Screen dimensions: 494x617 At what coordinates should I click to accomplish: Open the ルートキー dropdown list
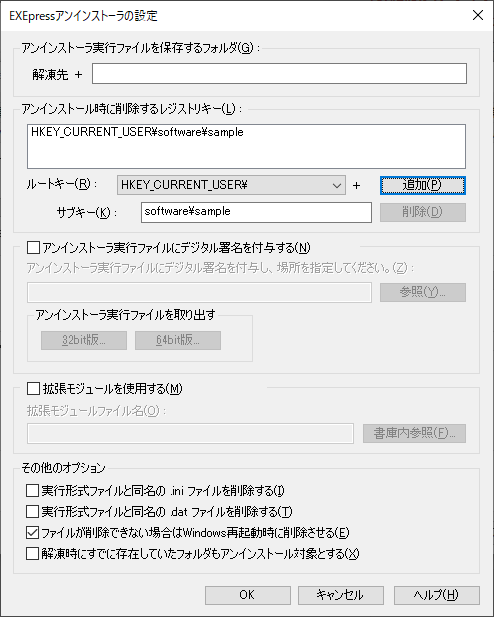(231, 185)
